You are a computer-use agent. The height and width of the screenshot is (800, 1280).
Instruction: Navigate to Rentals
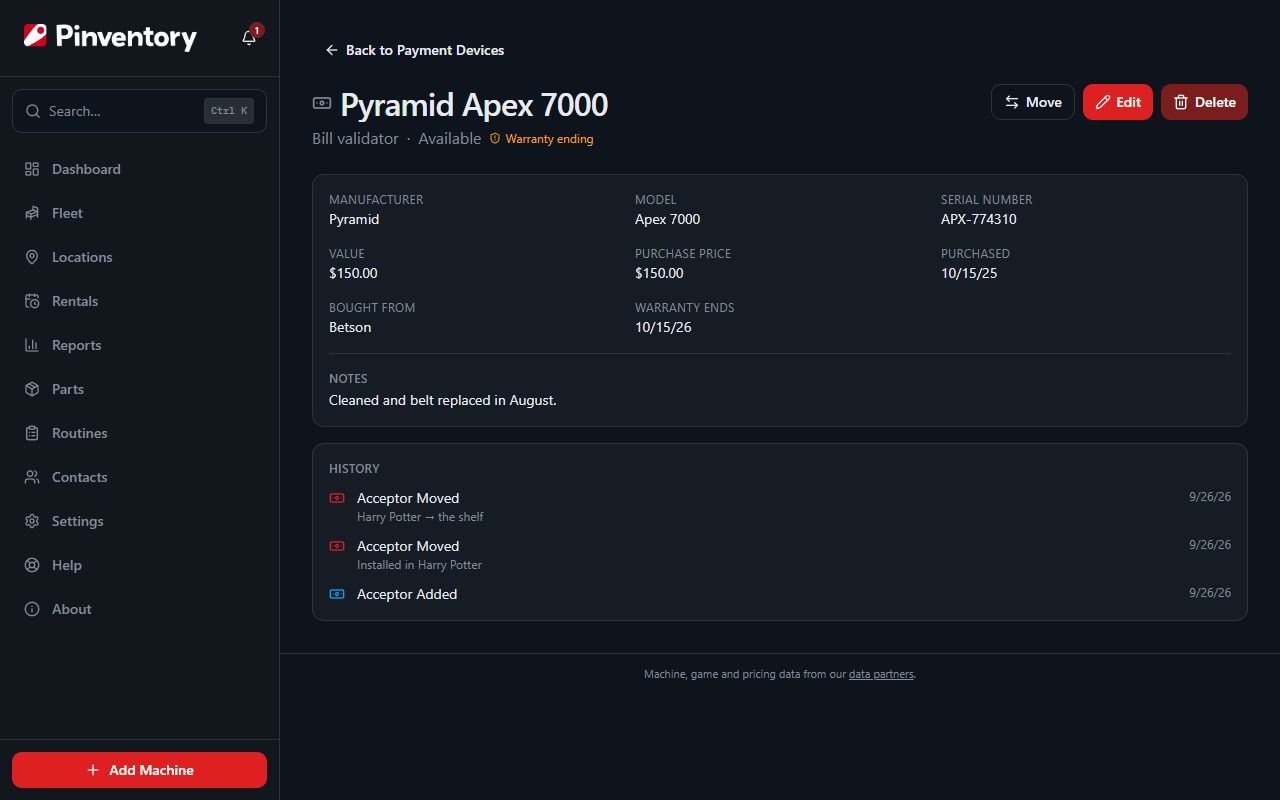click(139, 301)
